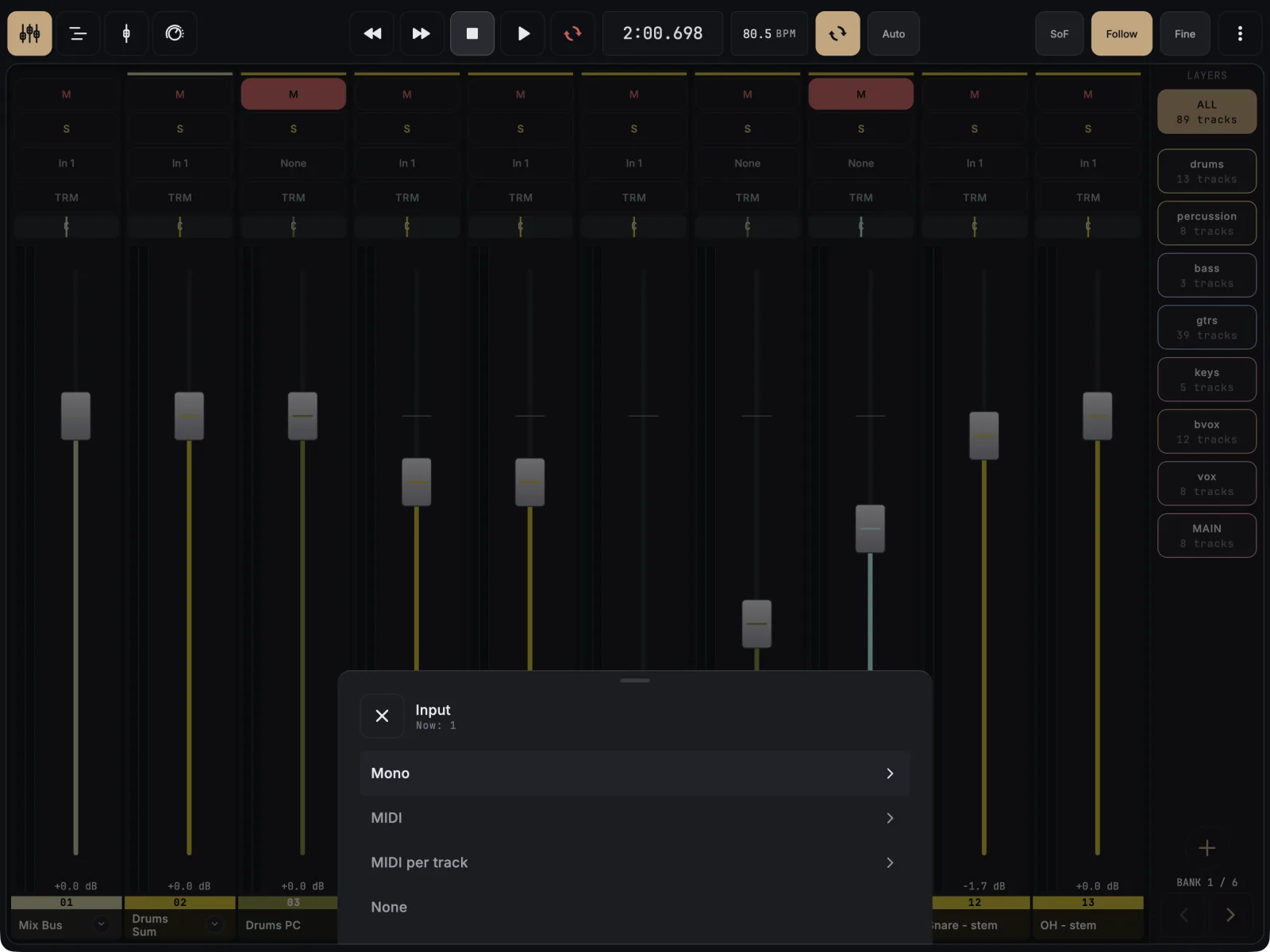Viewport: 1270px width, 952px height.
Task: Open the single channel strip view icon
Action: pyautogui.click(x=126, y=33)
